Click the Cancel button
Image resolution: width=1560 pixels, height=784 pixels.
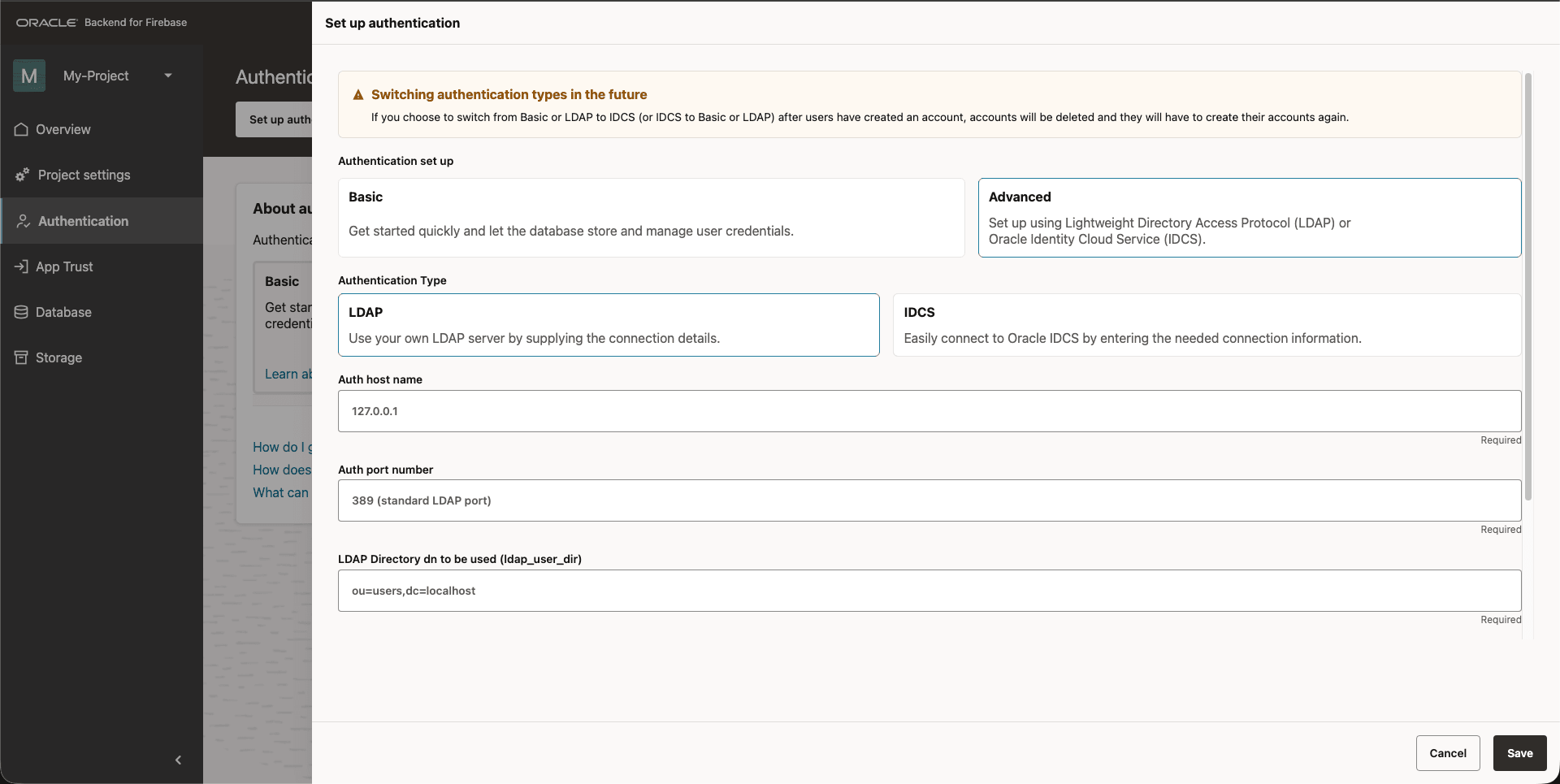pyautogui.click(x=1448, y=753)
